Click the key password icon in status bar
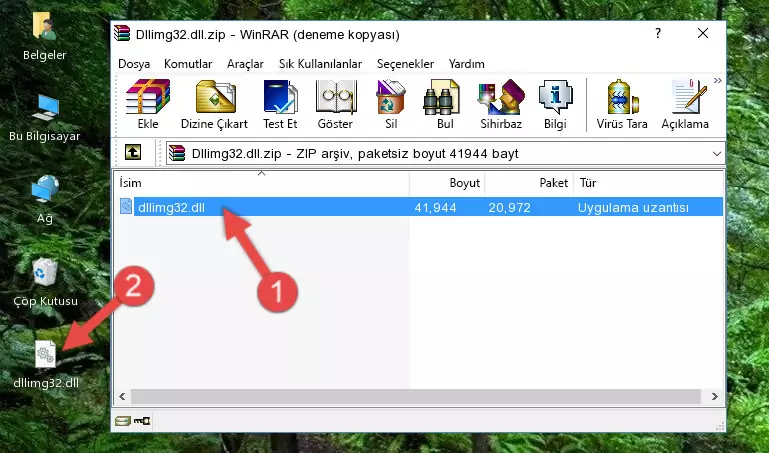The height and width of the screenshot is (453, 769). coord(142,421)
